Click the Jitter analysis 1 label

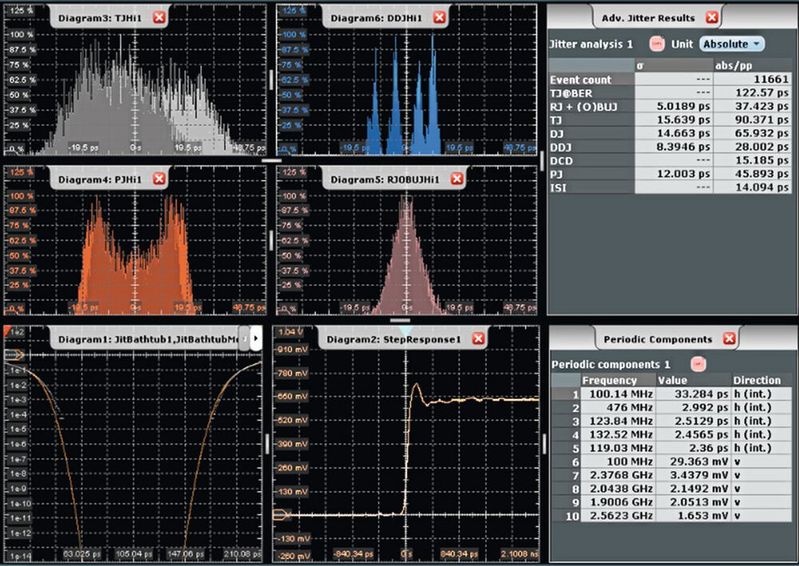pyautogui.click(x=591, y=44)
